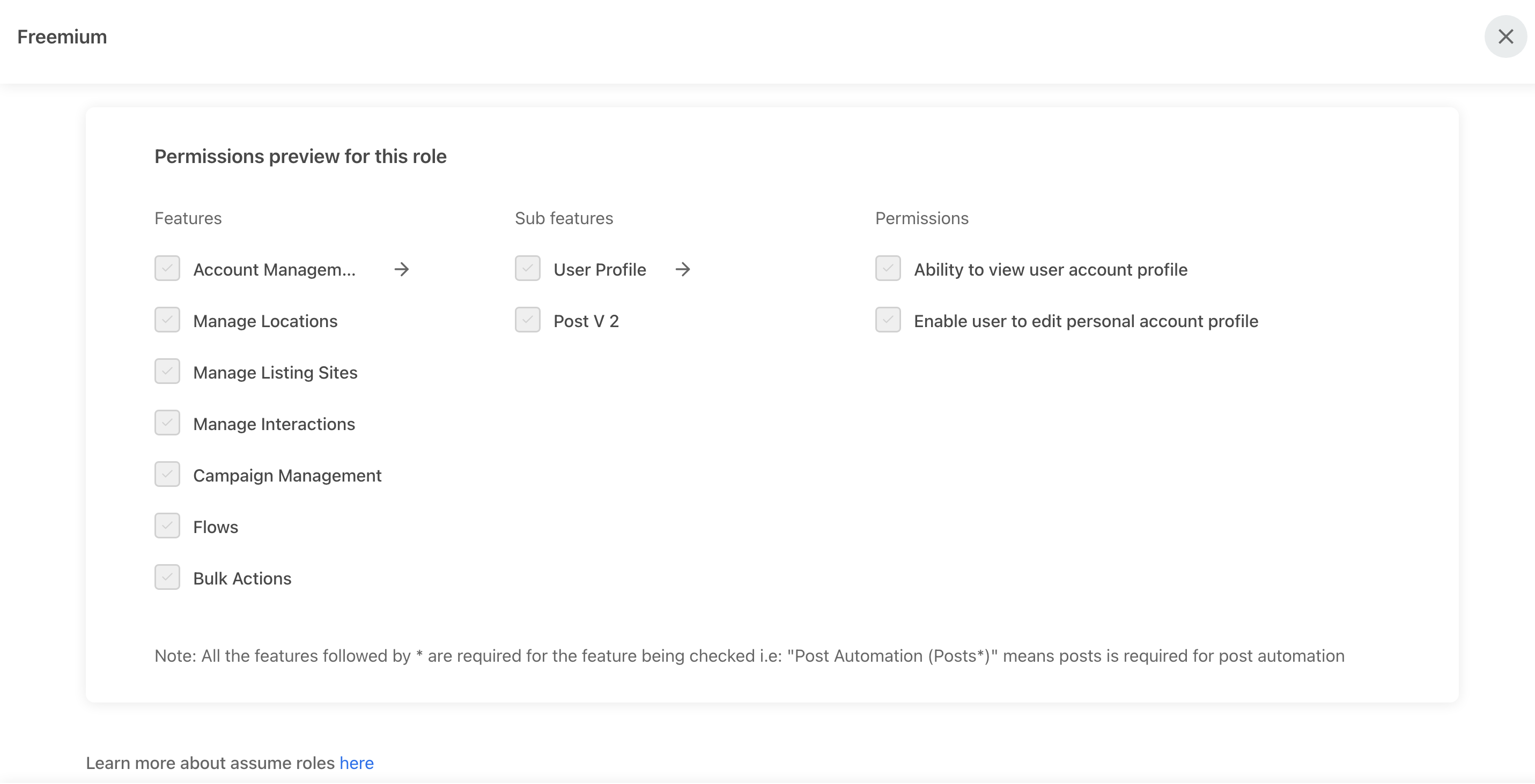Select Manage Listing Sites label
Viewport: 1535px width, 784px height.
coord(275,372)
